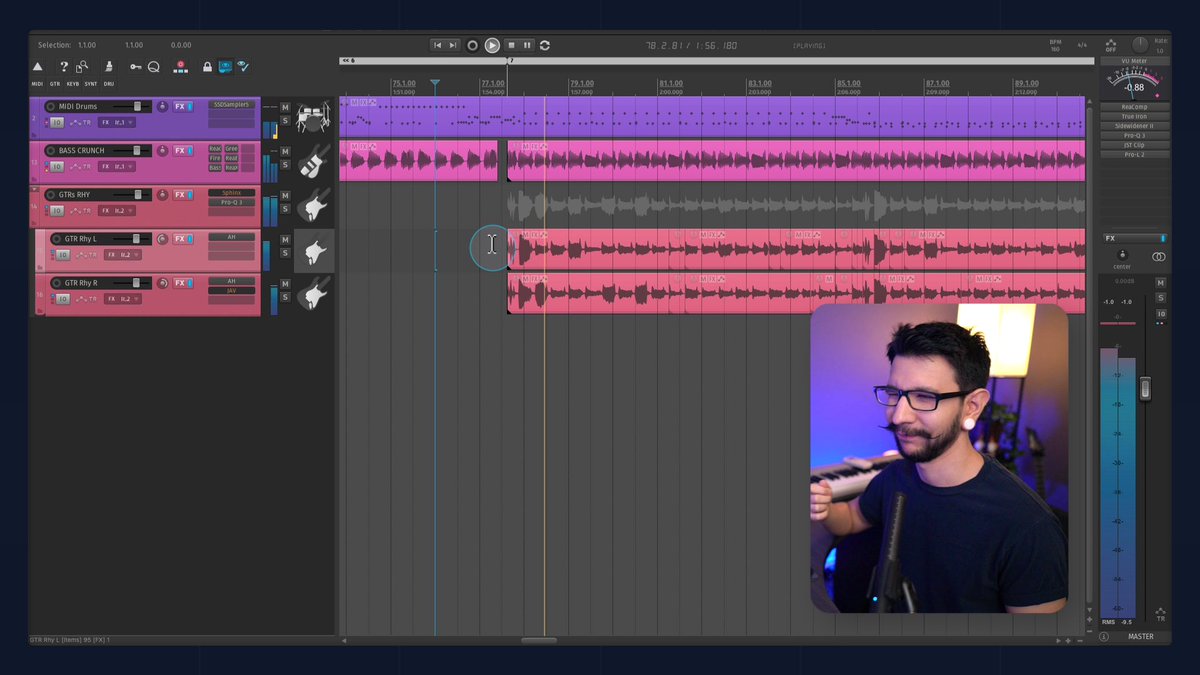Click the automation OFF icon near rate knob
Viewport: 1200px width, 675px height.
[x=1111, y=46]
